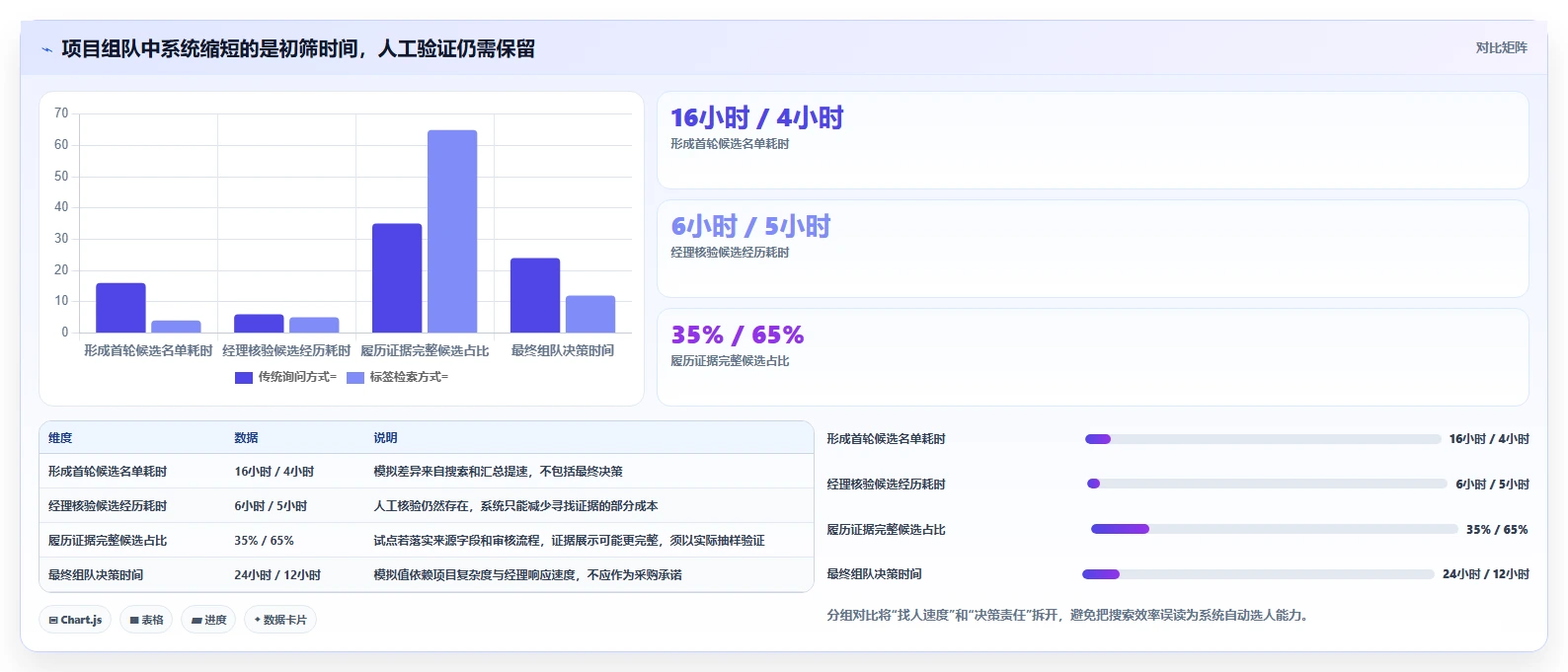The width and height of the screenshot is (1568, 672).
Task: Select table cell 经理核验候选经历耗时
Action: pyautogui.click(x=108, y=506)
